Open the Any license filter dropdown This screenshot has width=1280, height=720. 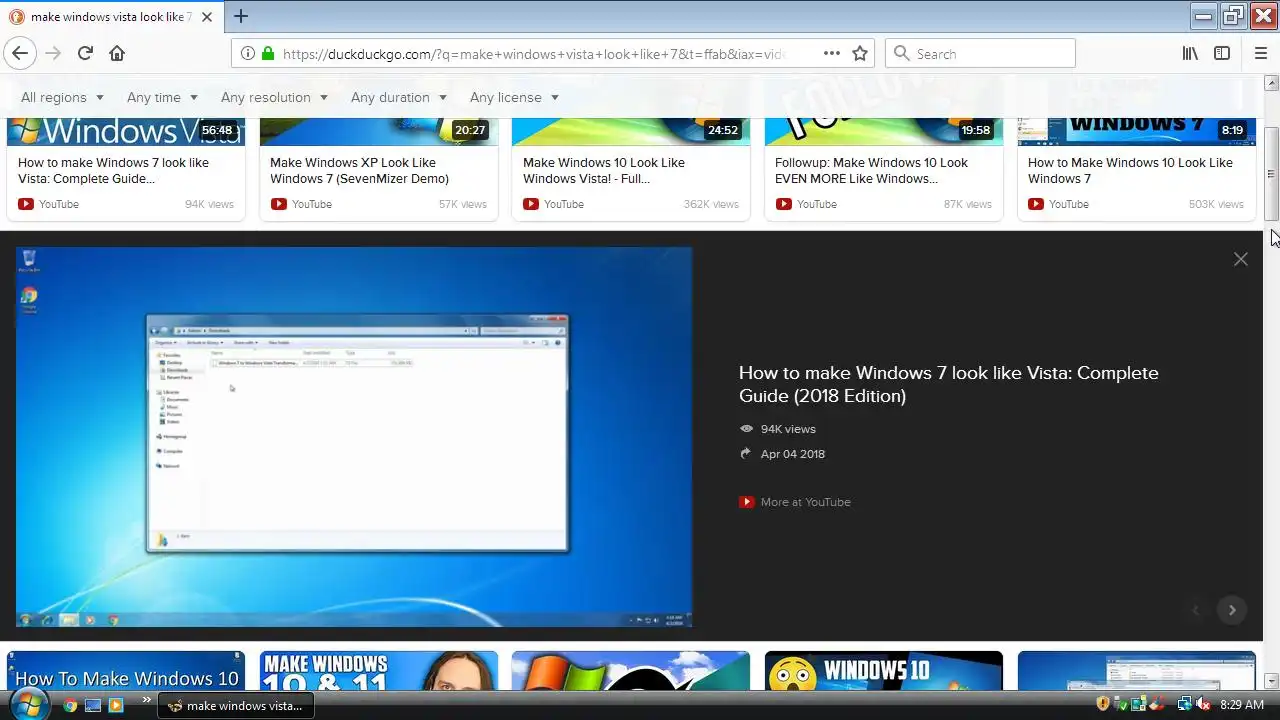coord(514,97)
